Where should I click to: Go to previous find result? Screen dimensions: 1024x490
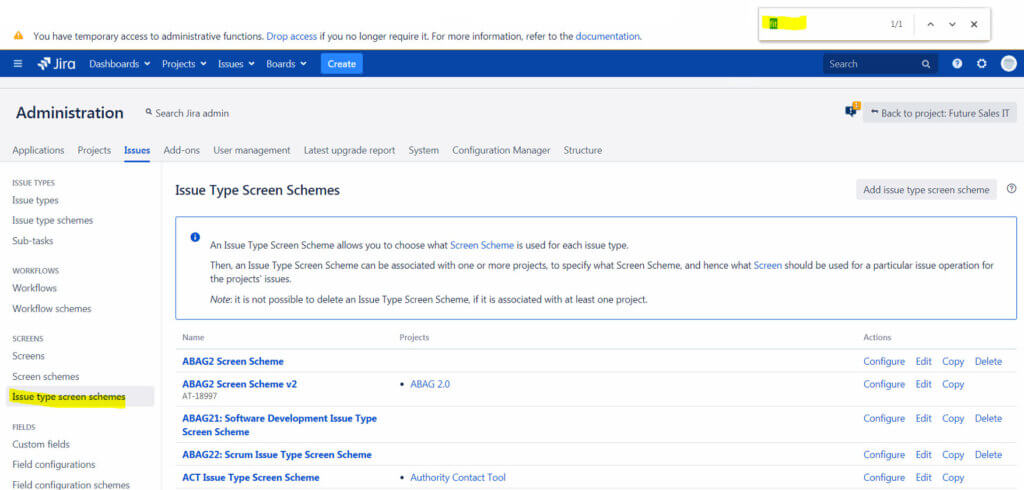point(931,24)
